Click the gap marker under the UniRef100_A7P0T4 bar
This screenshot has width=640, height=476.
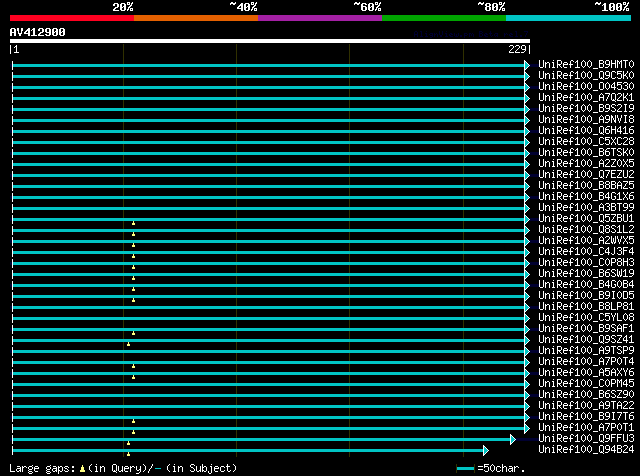click(133, 367)
